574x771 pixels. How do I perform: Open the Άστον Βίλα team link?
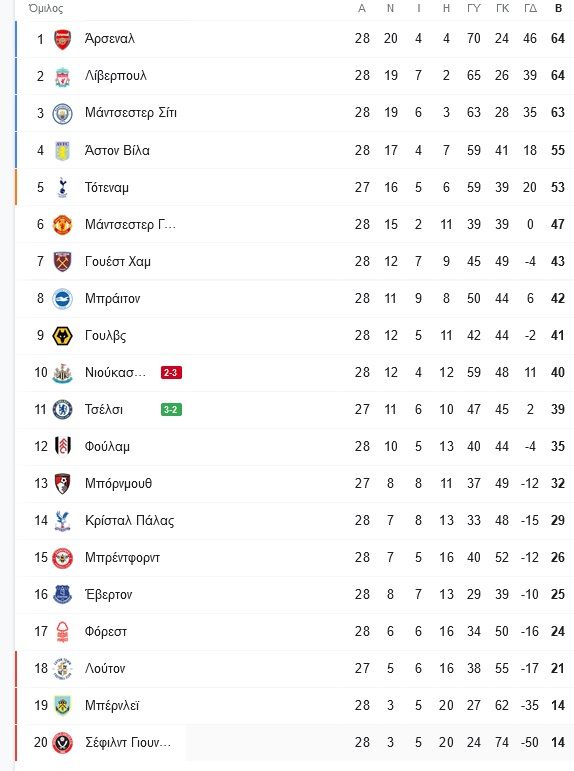tap(117, 150)
